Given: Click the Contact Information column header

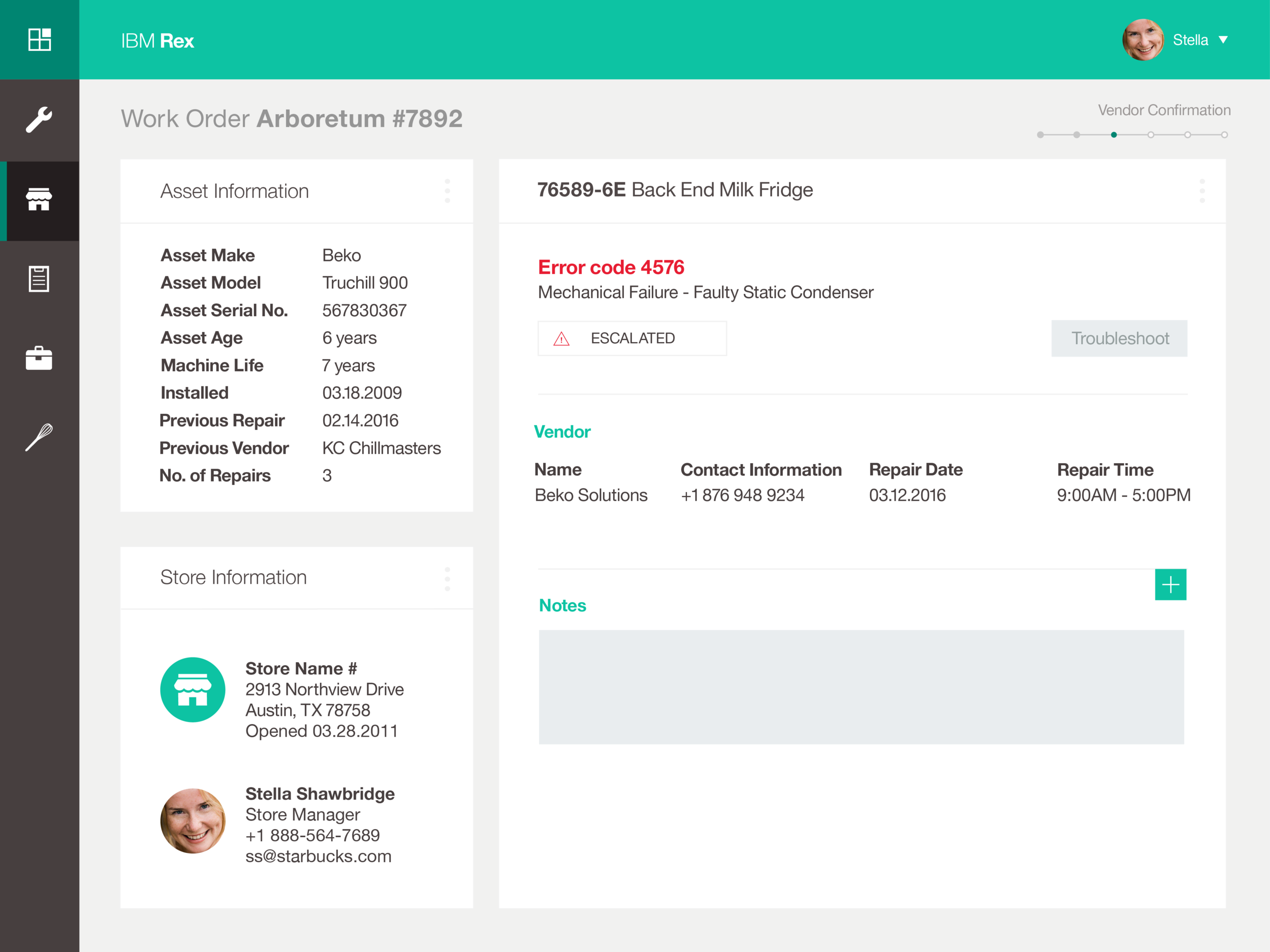Looking at the screenshot, I should pos(761,470).
